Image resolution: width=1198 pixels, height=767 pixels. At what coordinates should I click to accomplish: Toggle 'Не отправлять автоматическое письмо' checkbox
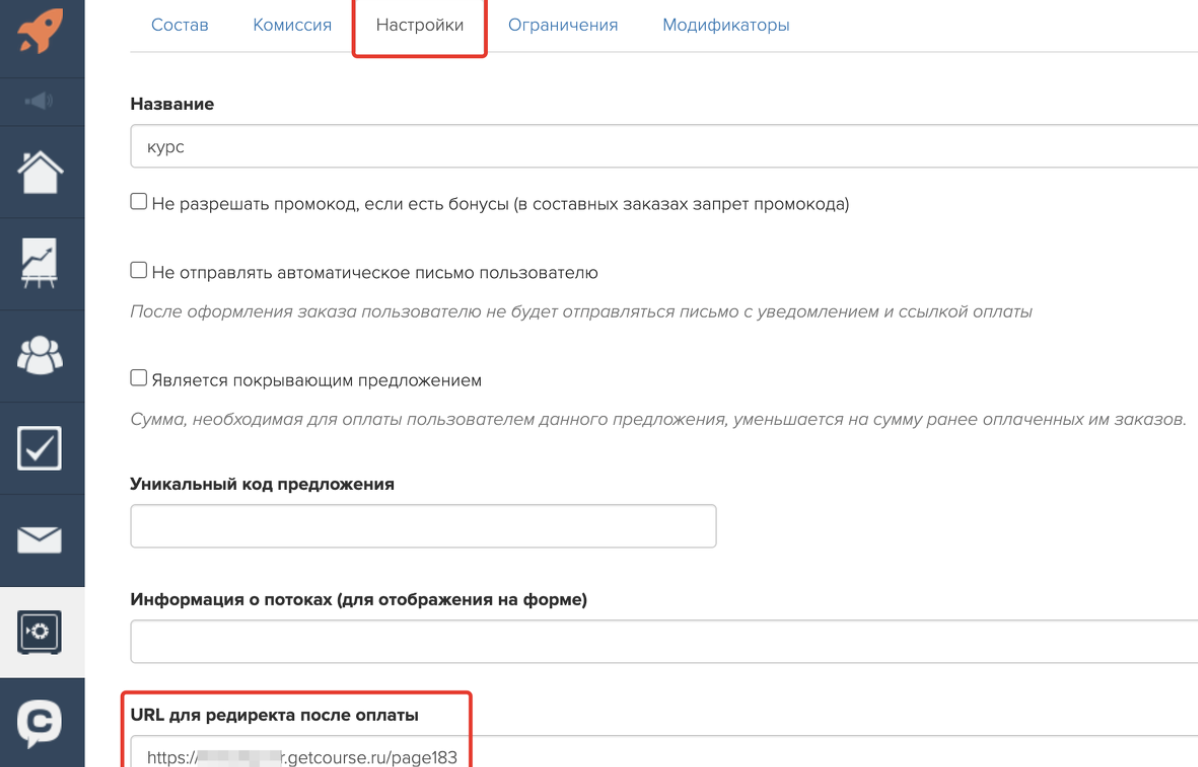139,270
